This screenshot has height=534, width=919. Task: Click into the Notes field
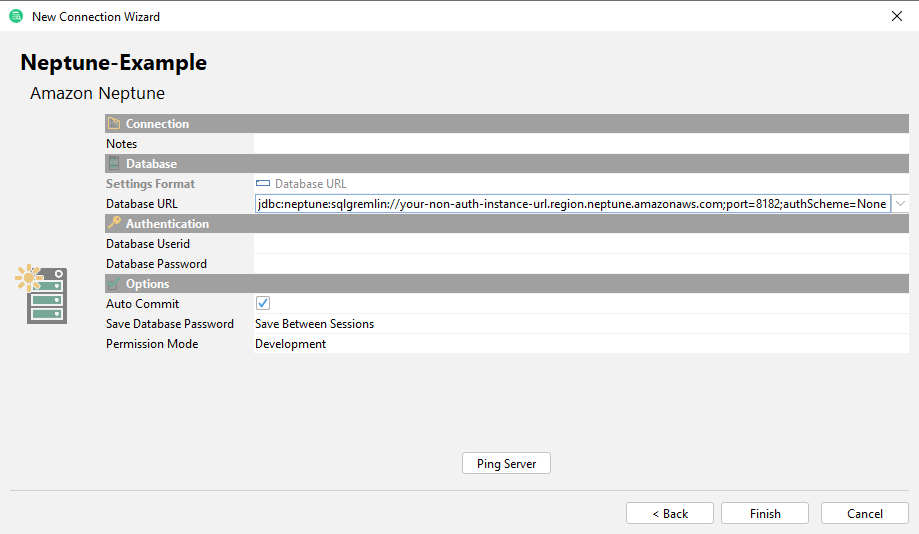coord(581,144)
